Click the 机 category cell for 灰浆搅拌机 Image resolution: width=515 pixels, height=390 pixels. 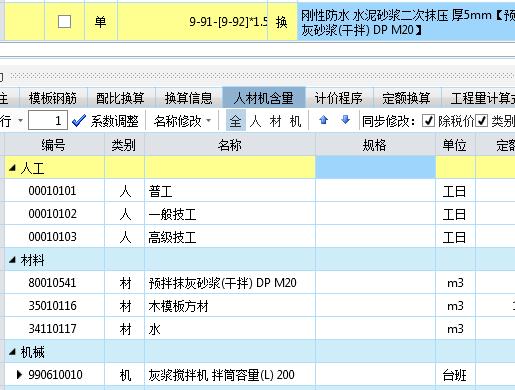pyautogui.click(x=124, y=375)
